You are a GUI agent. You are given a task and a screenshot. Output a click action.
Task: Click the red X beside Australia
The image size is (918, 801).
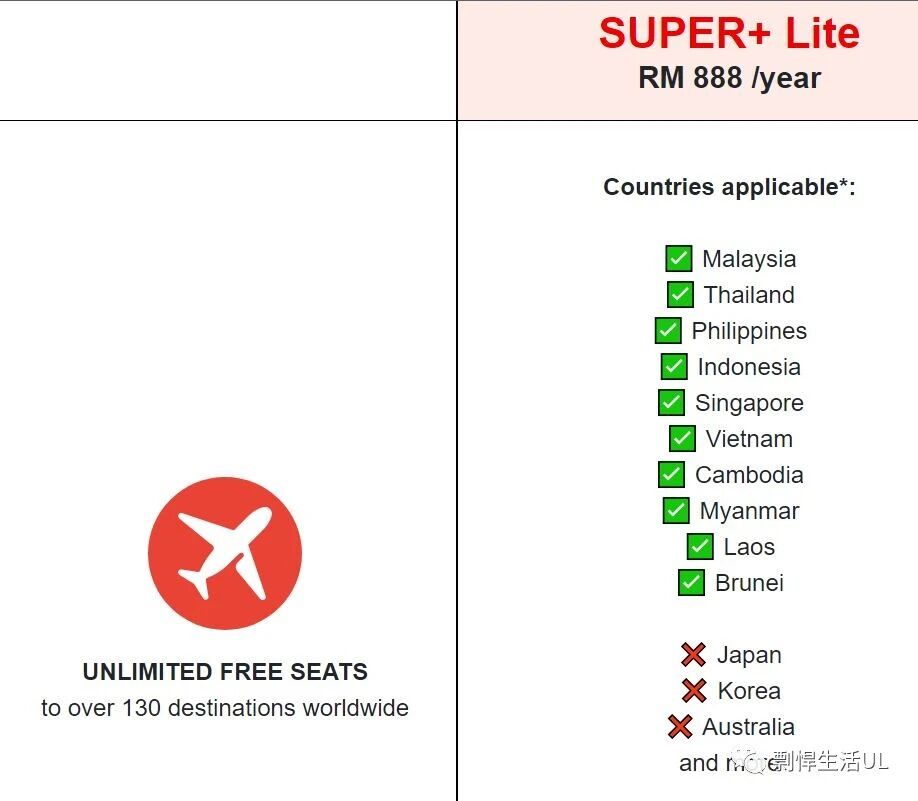pyautogui.click(x=680, y=727)
